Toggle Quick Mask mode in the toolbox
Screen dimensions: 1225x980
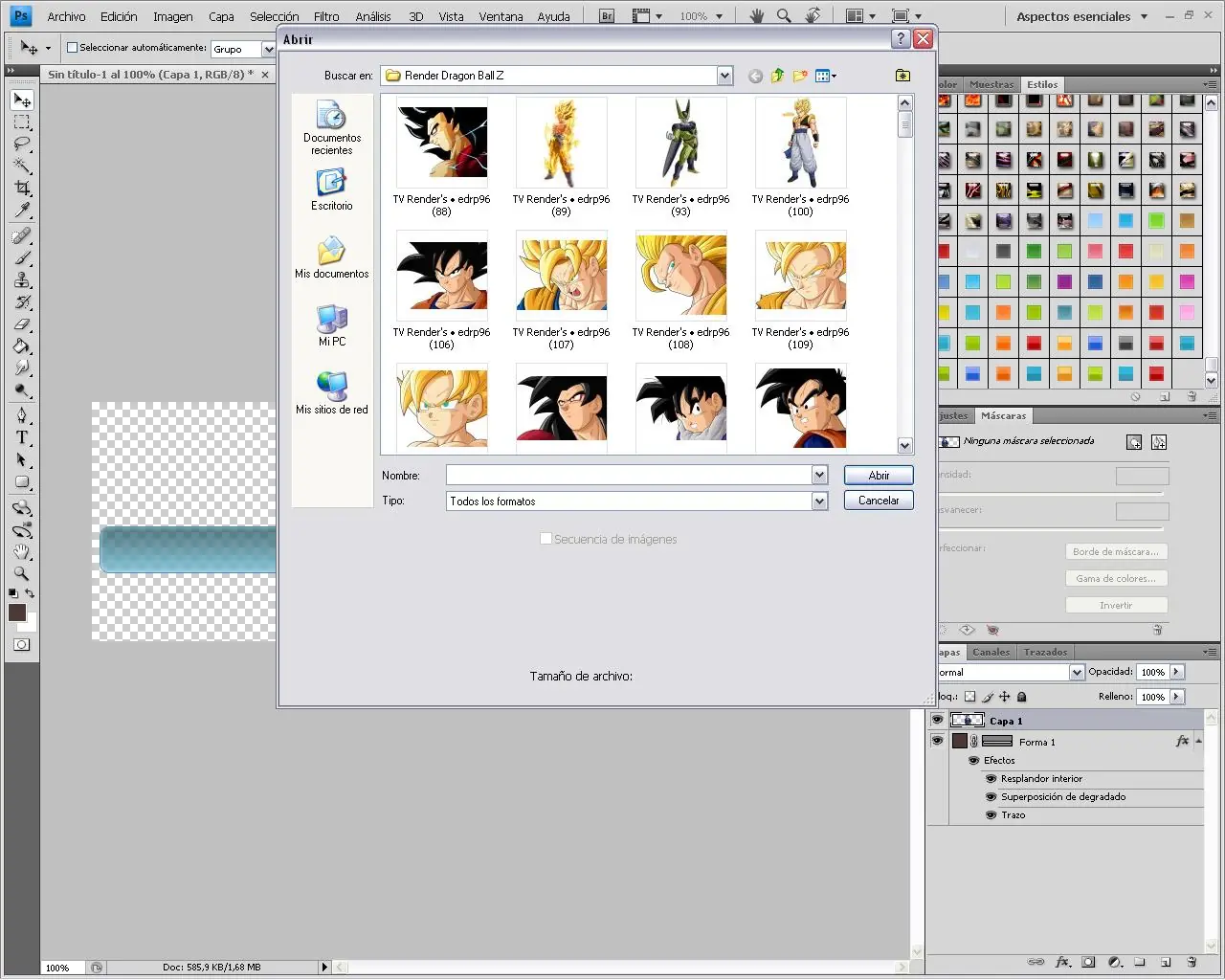click(x=21, y=645)
